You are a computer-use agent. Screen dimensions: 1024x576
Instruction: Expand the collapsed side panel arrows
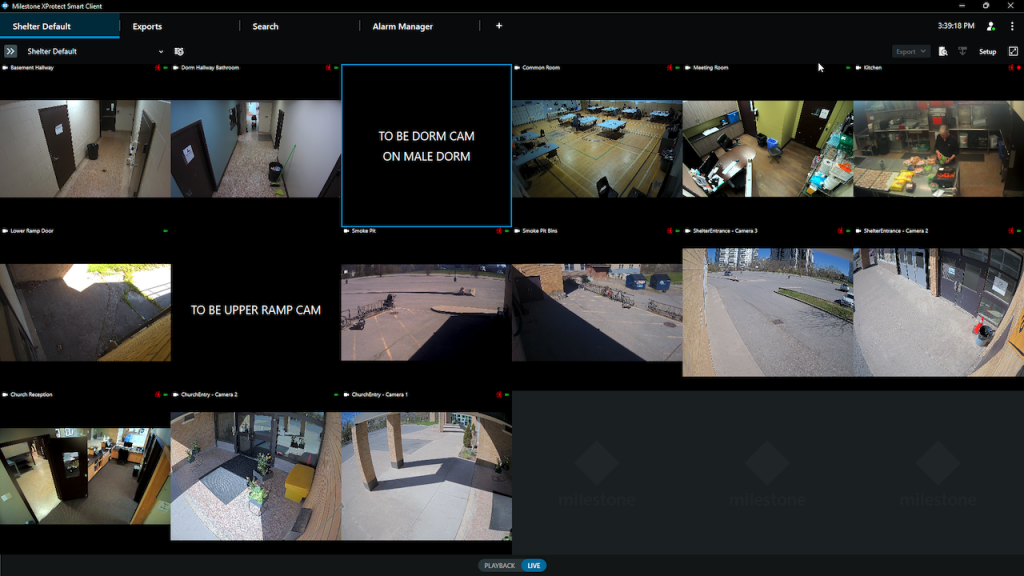(10, 51)
